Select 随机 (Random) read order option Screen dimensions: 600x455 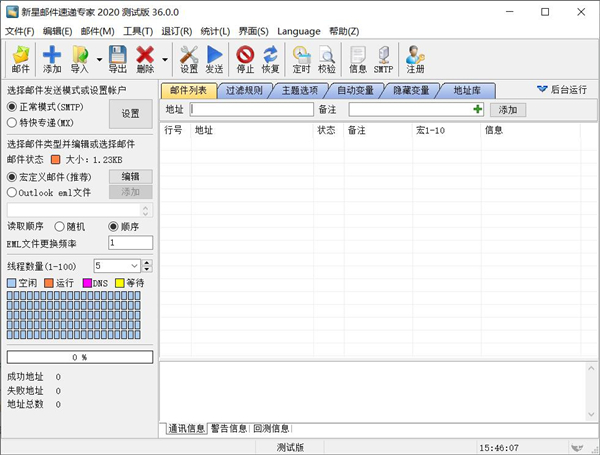click(x=60, y=226)
